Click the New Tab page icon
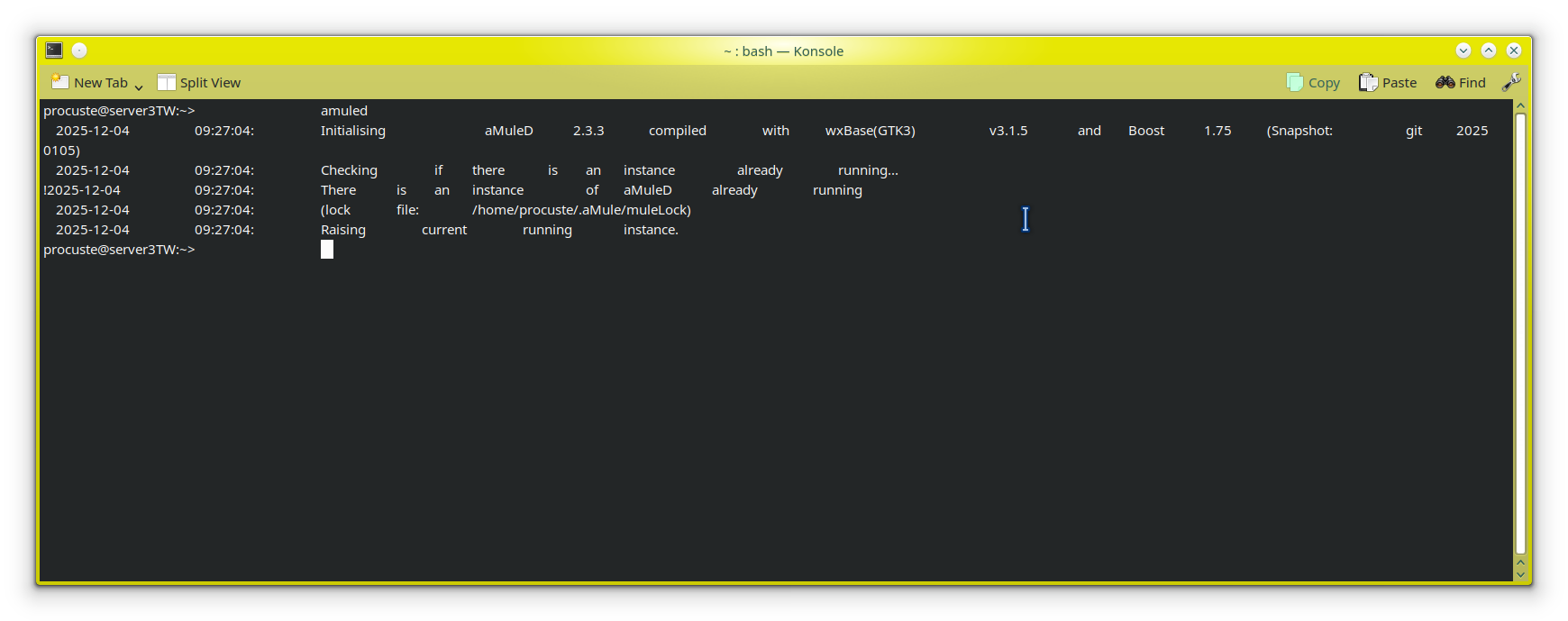Screen dimensions: 1568x621 (x=59, y=82)
